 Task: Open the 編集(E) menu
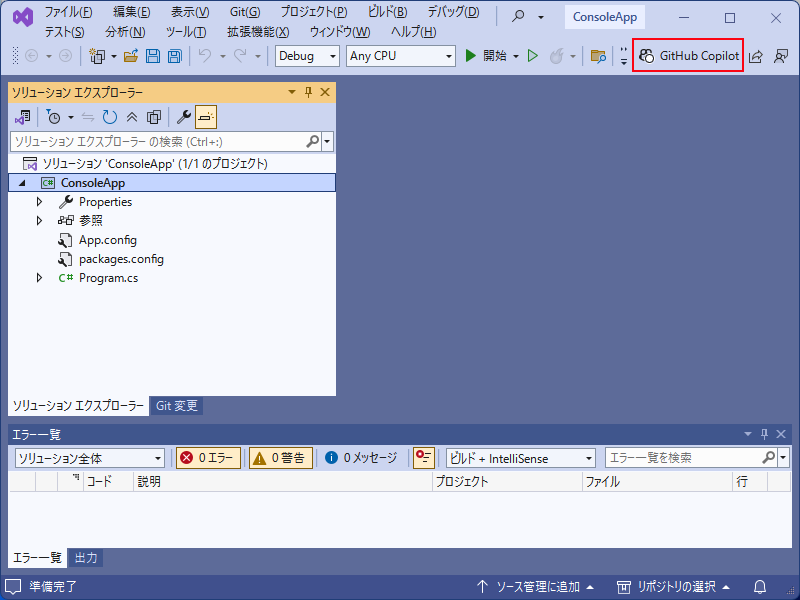[x=132, y=12]
